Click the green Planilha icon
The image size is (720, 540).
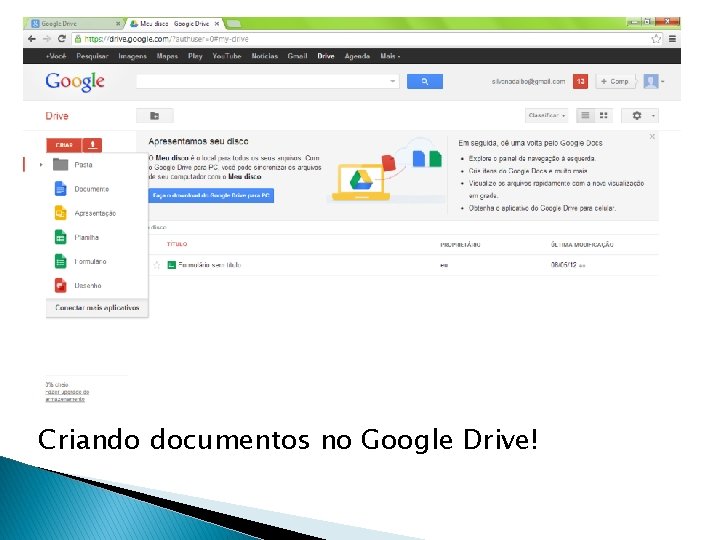pos(60,237)
